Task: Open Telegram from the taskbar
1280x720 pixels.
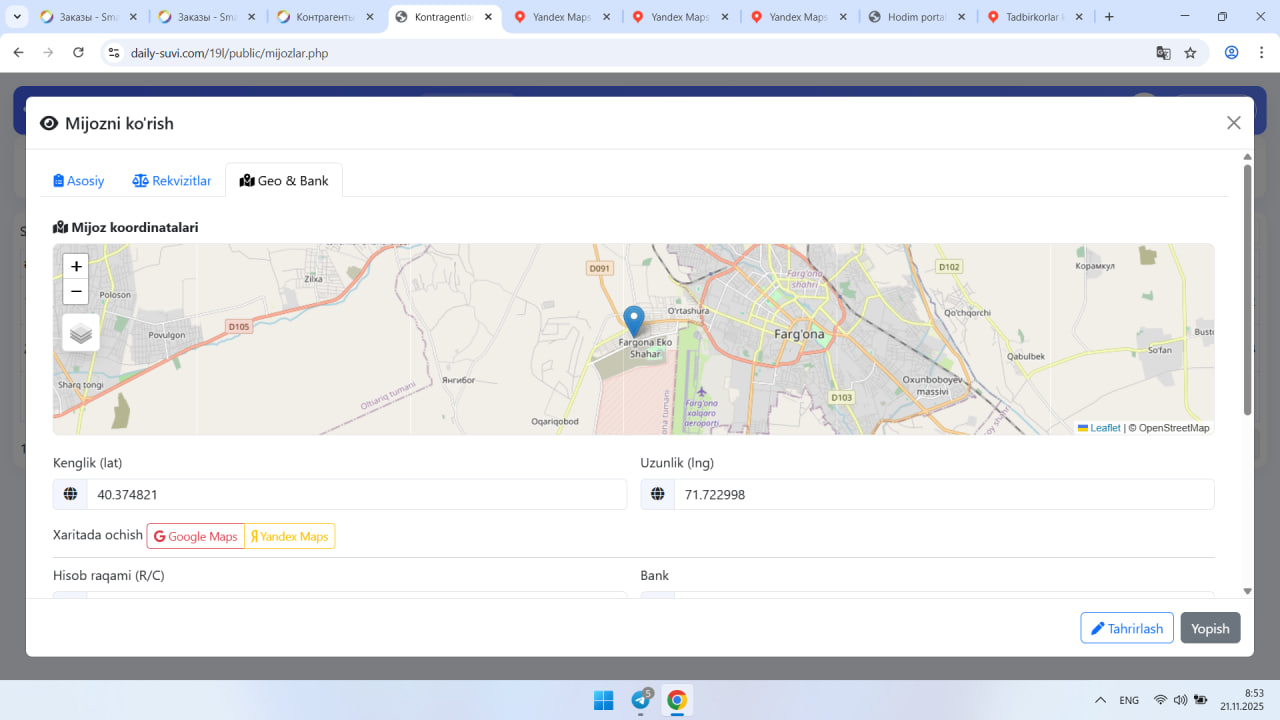Action: (x=641, y=700)
